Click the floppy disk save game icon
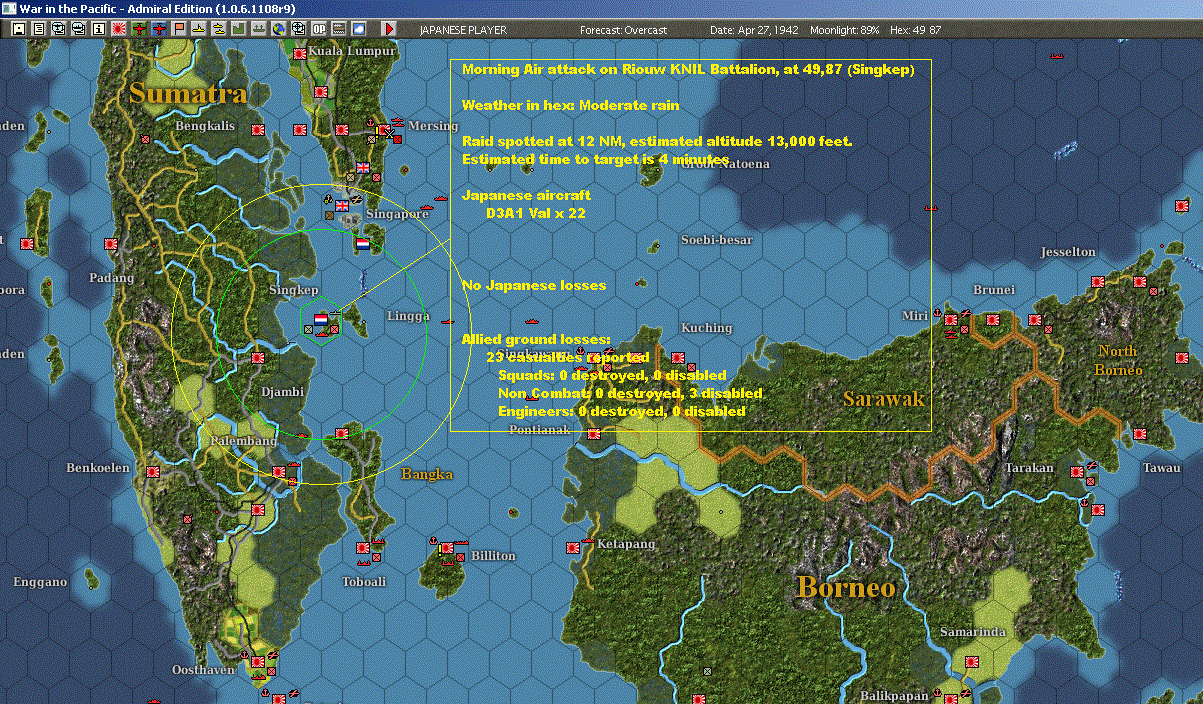Viewport: 1203px width, 704px height. pyautogui.click(x=19, y=29)
